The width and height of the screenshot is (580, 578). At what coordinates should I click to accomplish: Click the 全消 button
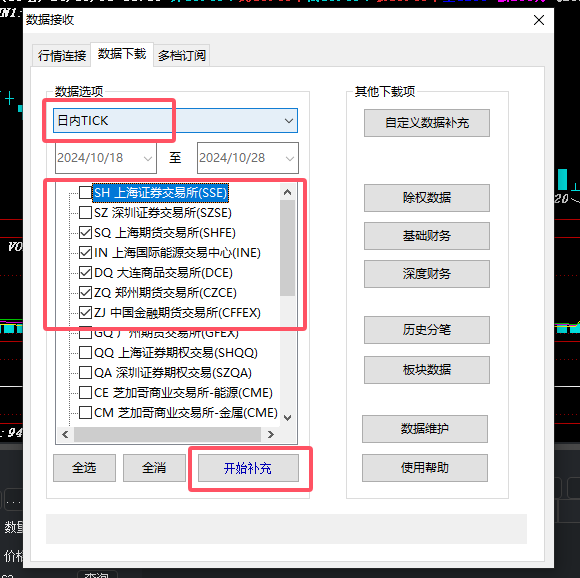(154, 468)
